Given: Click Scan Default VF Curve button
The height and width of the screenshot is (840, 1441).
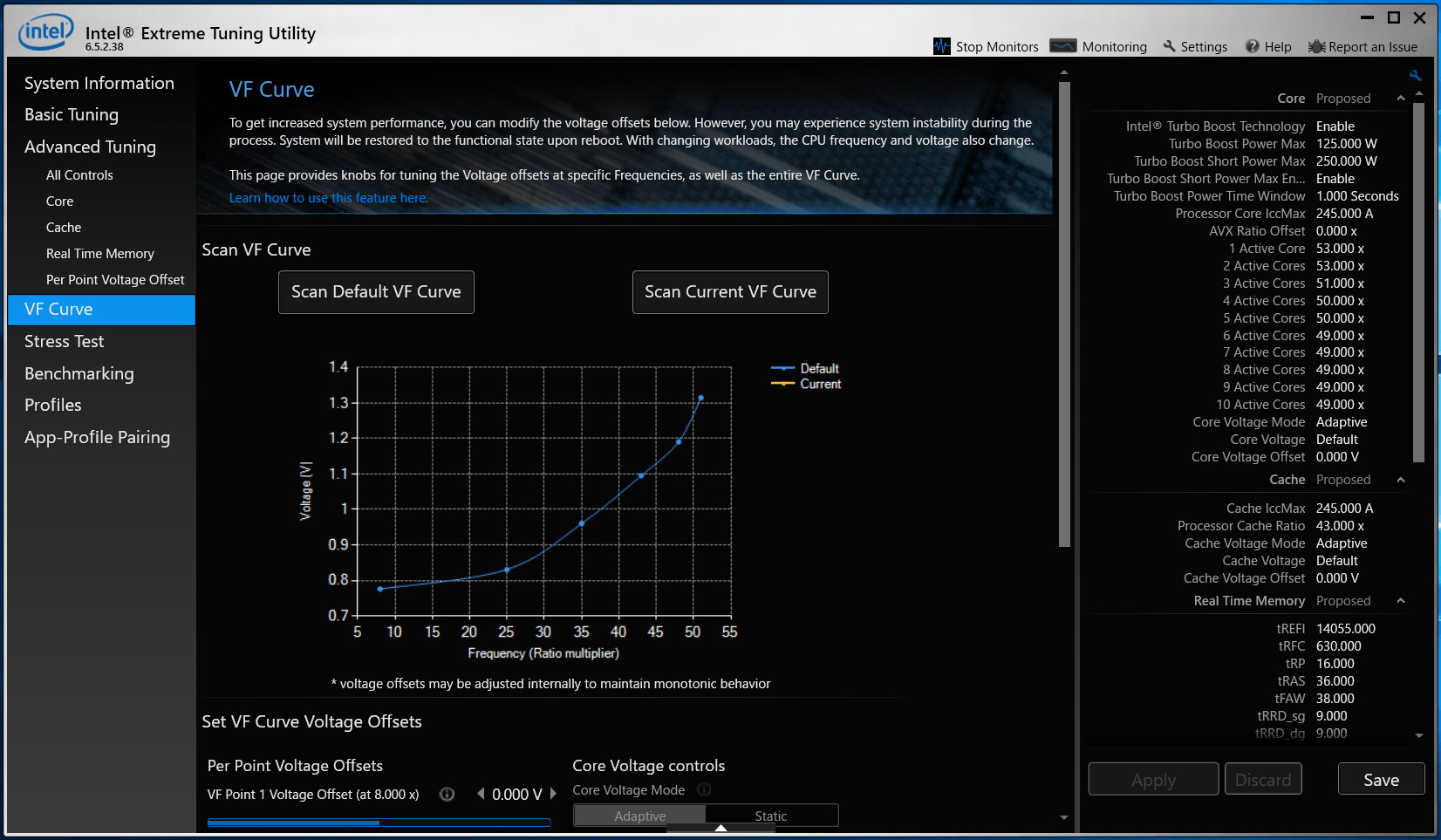Looking at the screenshot, I should point(376,292).
